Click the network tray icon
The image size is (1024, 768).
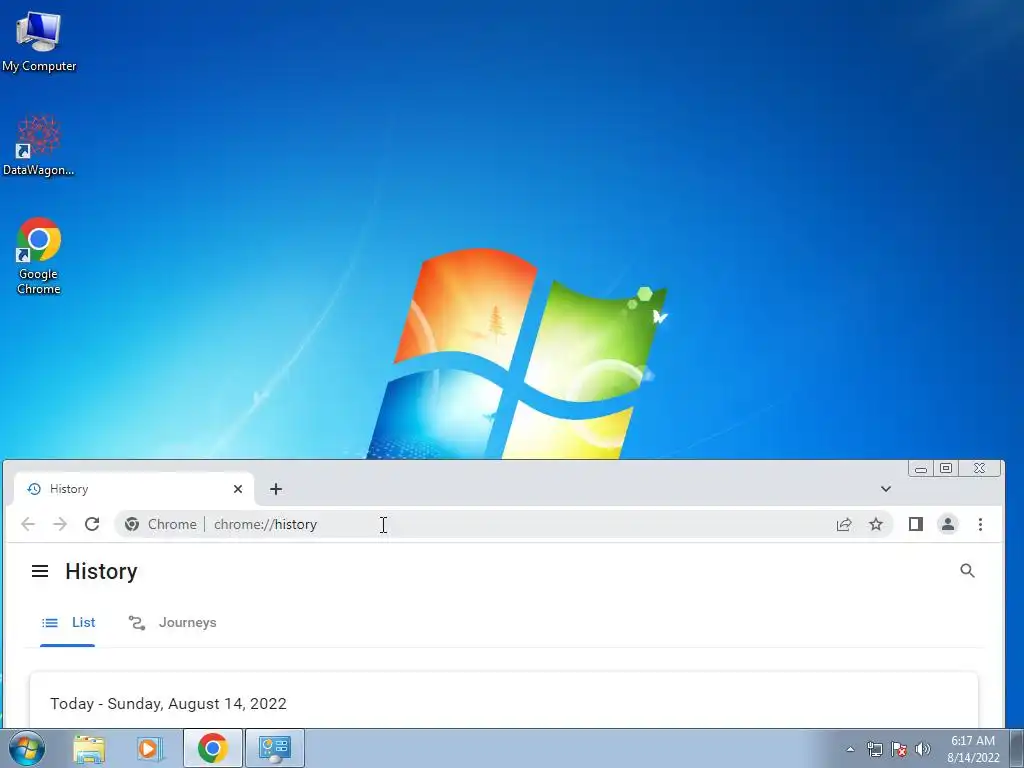click(x=874, y=749)
